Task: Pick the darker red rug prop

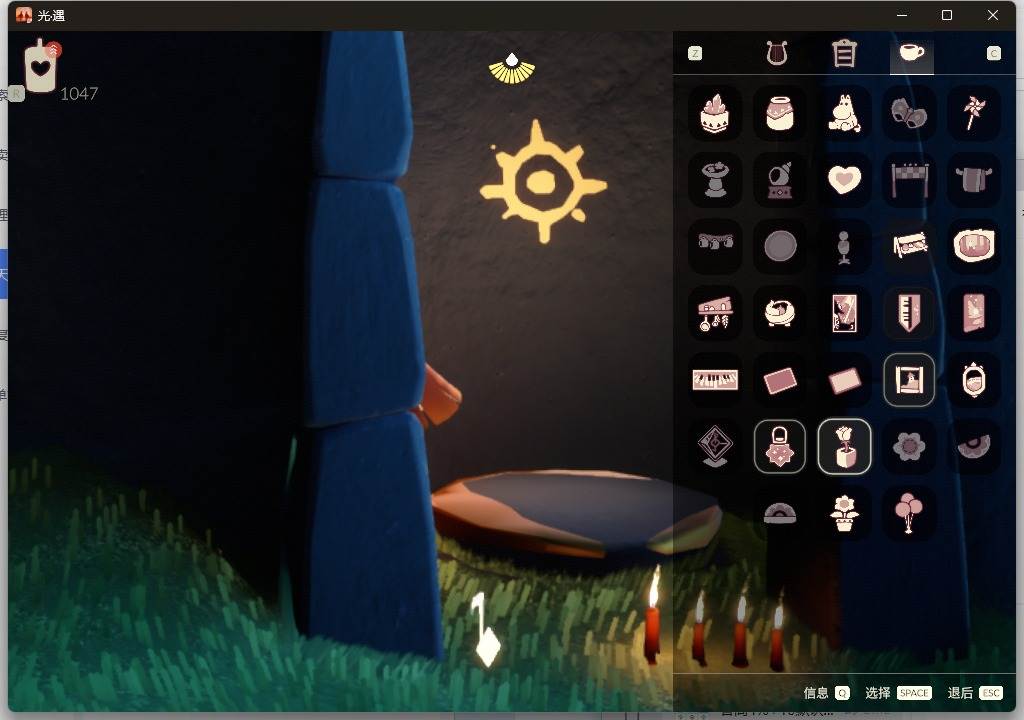Action: (780, 379)
